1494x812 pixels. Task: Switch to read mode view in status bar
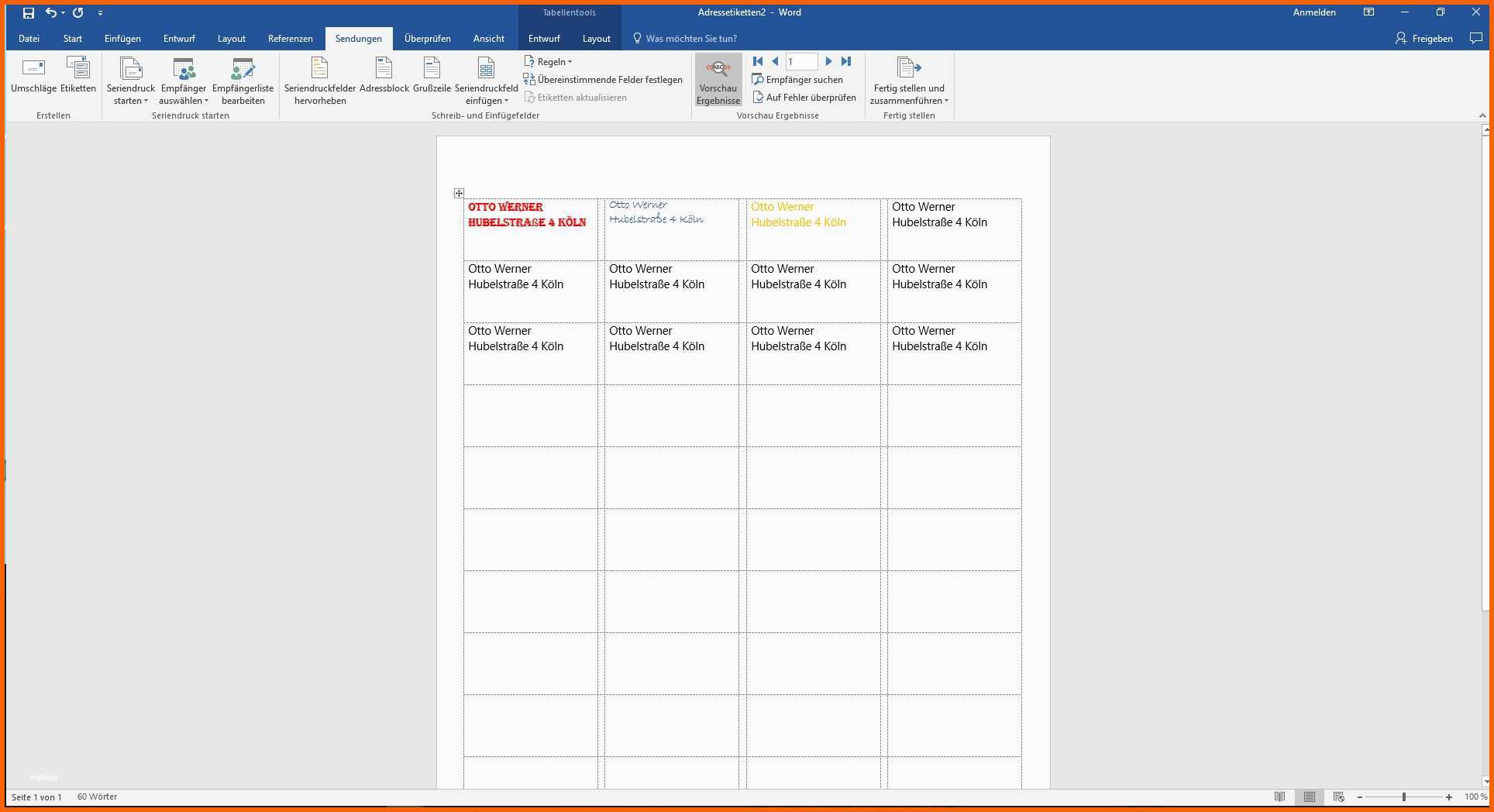tap(1280, 797)
